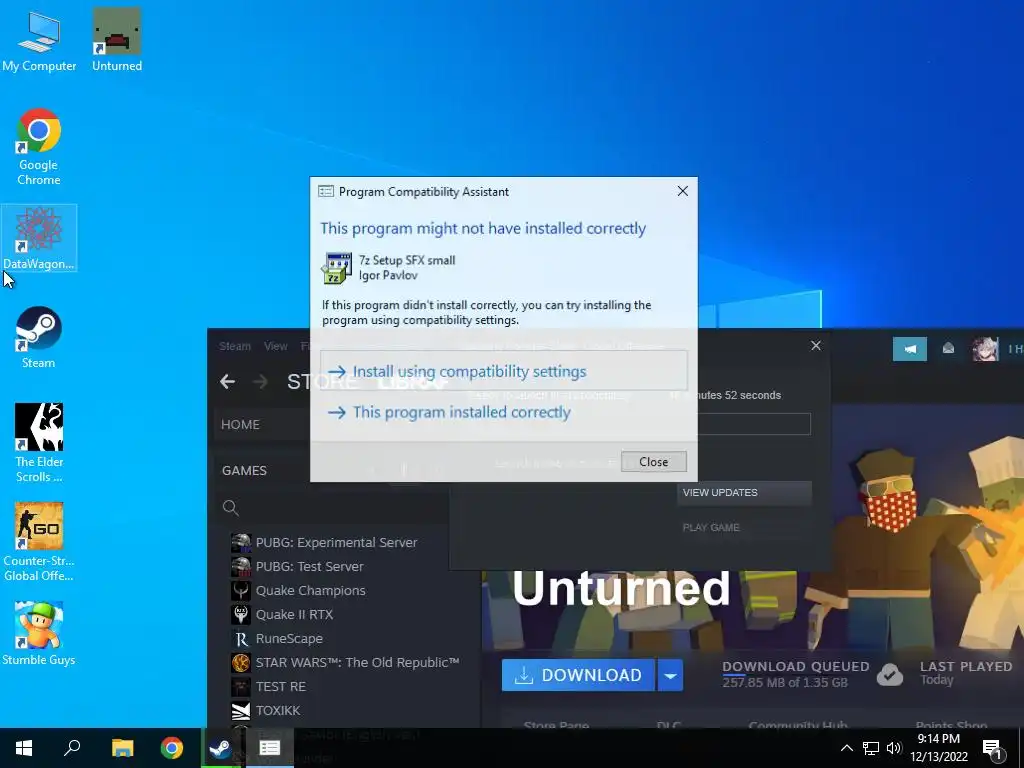The image size is (1024, 768).
Task: Open Steam inbox envelope icon
Action: (948, 349)
